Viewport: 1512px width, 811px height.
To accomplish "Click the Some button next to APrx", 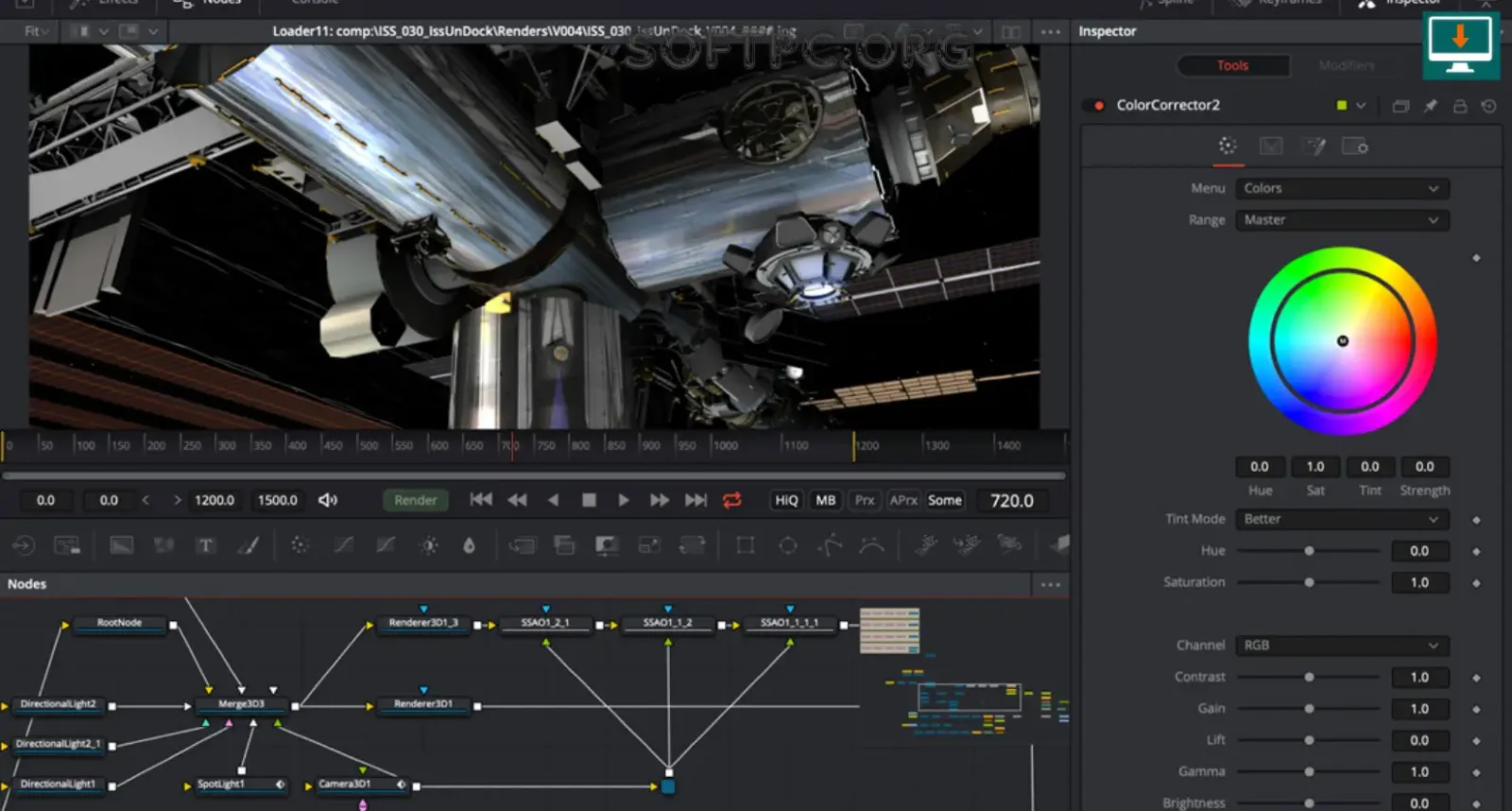I will [945, 500].
